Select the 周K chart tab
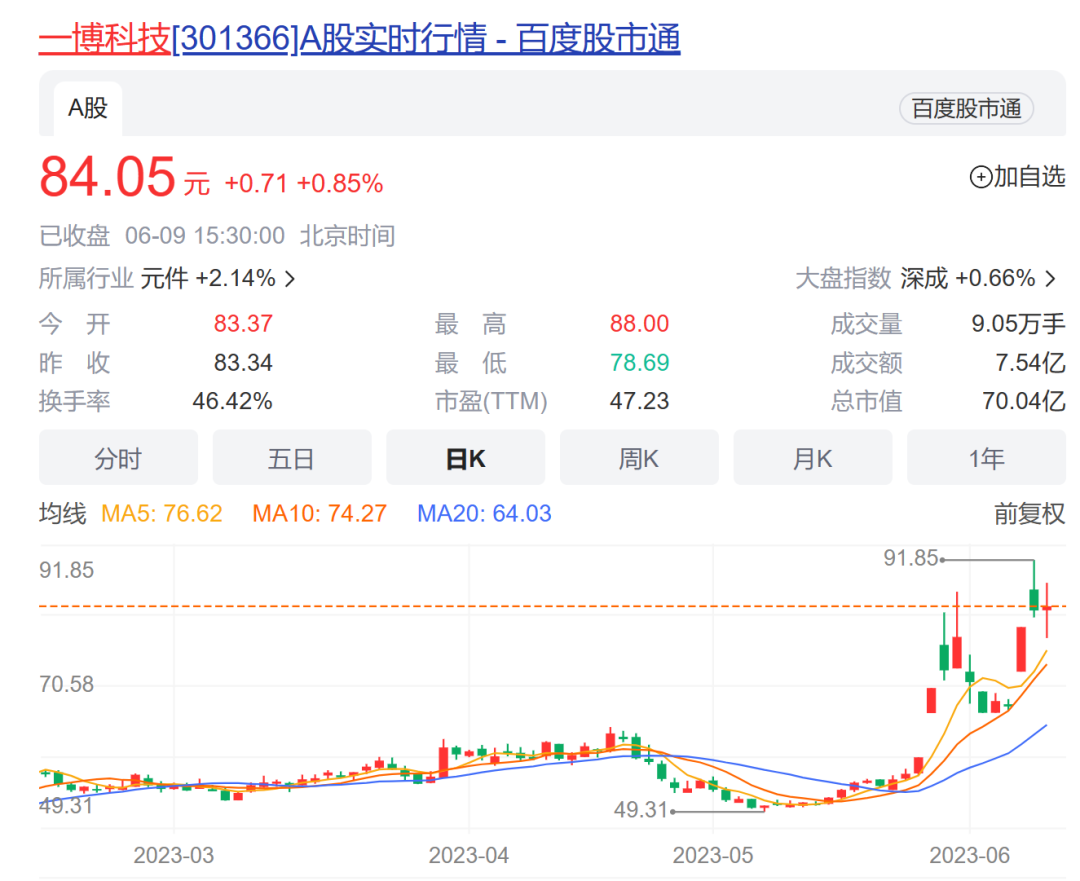The height and width of the screenshot is (881, 1080). click(x=639, y=458)
